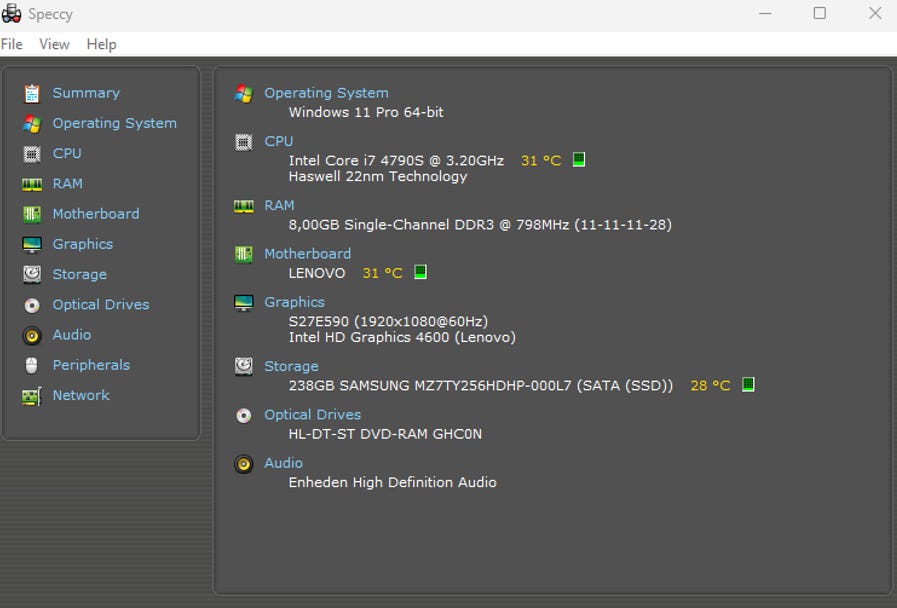Click the Speccy app icon in title bar
Image resolution: width=897 pixels, height=608 pixels.
click(11, 14)
